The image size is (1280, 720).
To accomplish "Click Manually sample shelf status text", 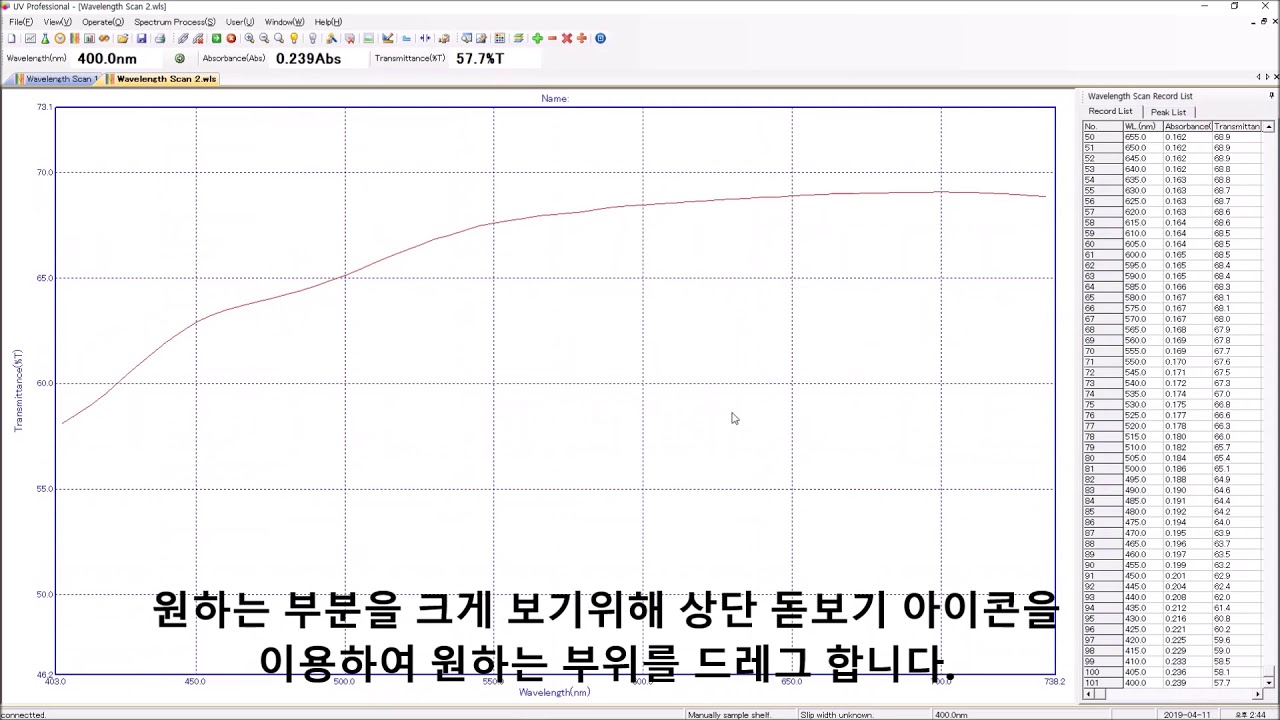I will pos(729,715).
